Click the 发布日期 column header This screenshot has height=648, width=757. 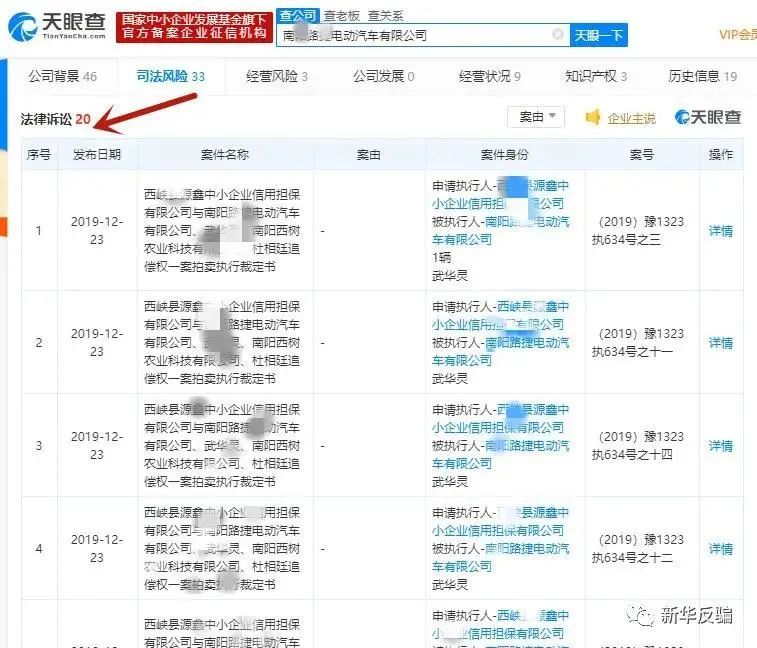(97, 155)
